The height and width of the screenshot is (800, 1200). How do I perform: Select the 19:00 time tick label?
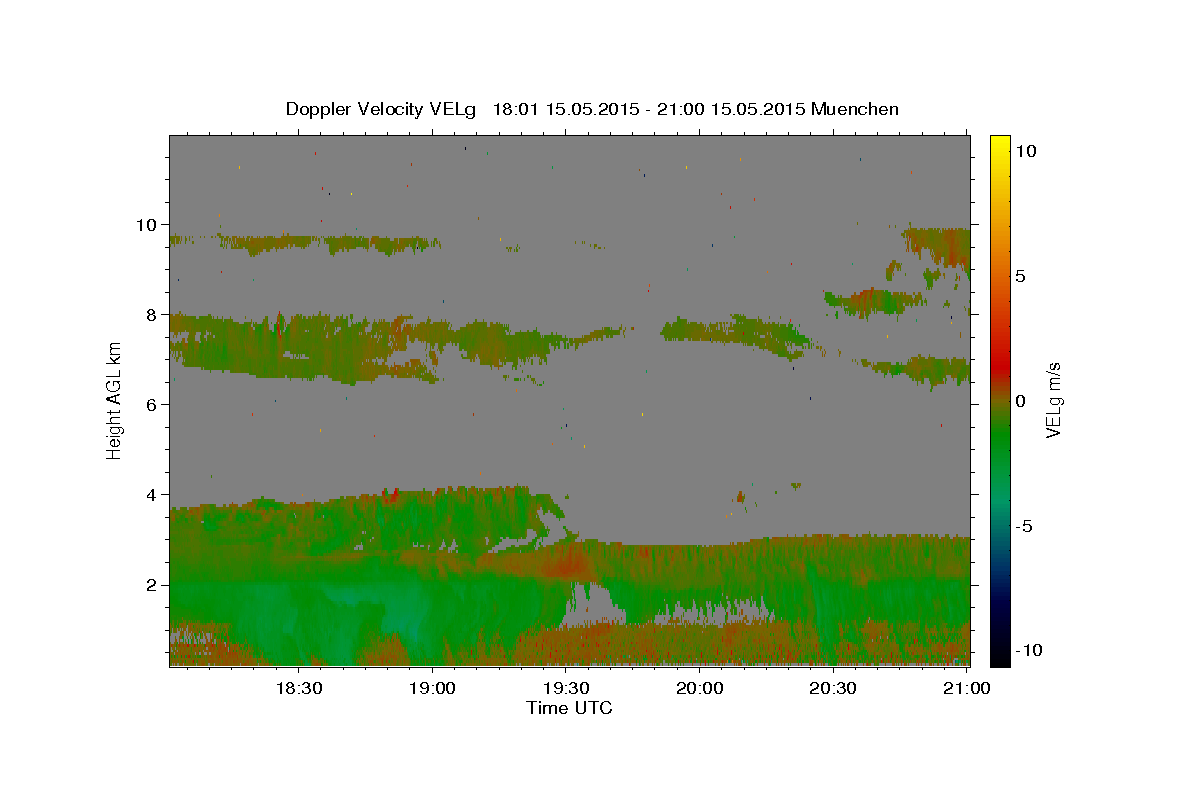(432, 688)
